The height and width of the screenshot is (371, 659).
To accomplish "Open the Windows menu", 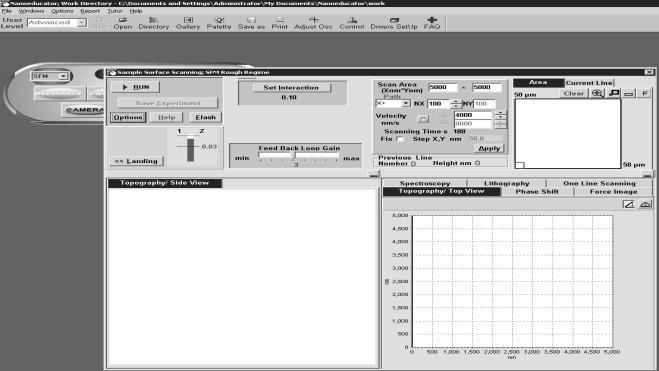I will [x=32, y=11].
